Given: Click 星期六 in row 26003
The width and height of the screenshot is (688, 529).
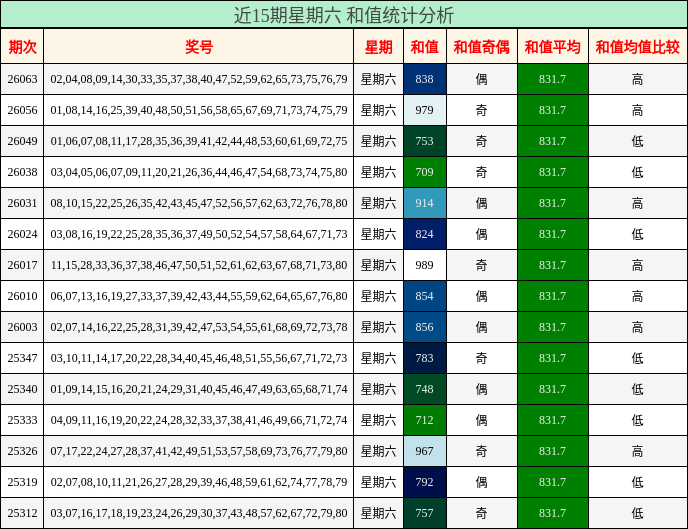Looking at the screenshot, I should (378, 327).
